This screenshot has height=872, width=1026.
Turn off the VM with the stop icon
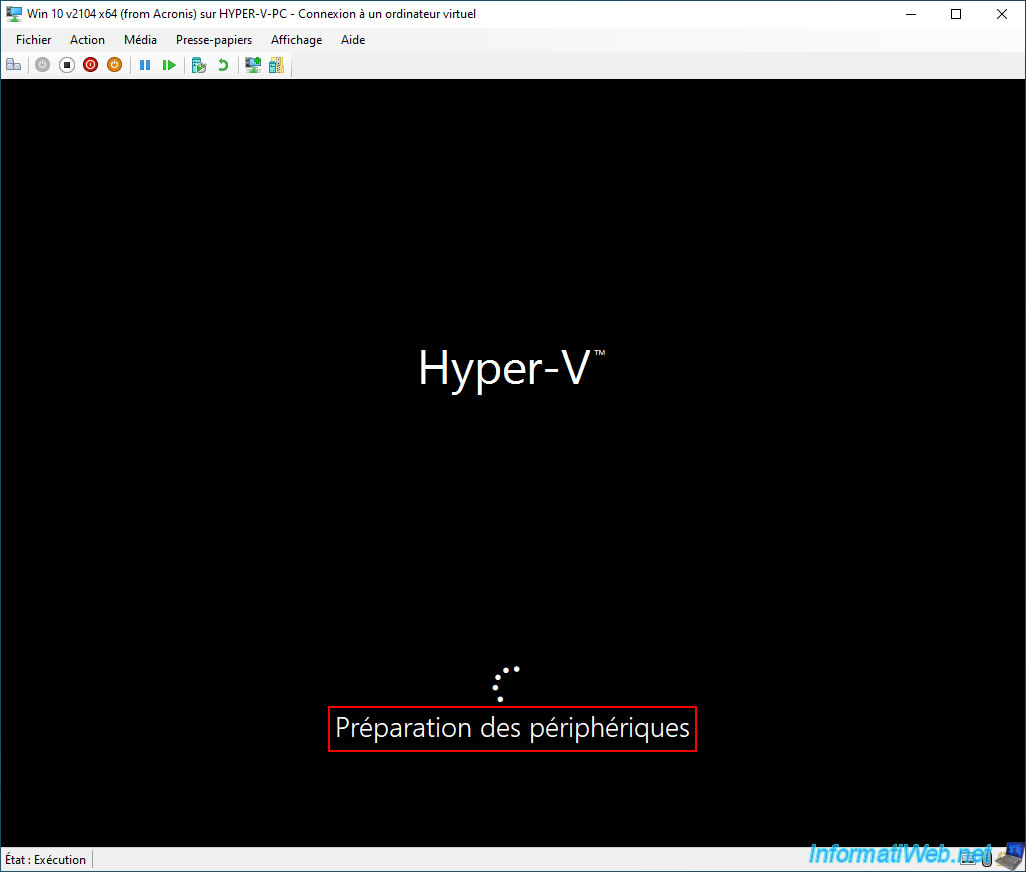[x=67, y=65]
